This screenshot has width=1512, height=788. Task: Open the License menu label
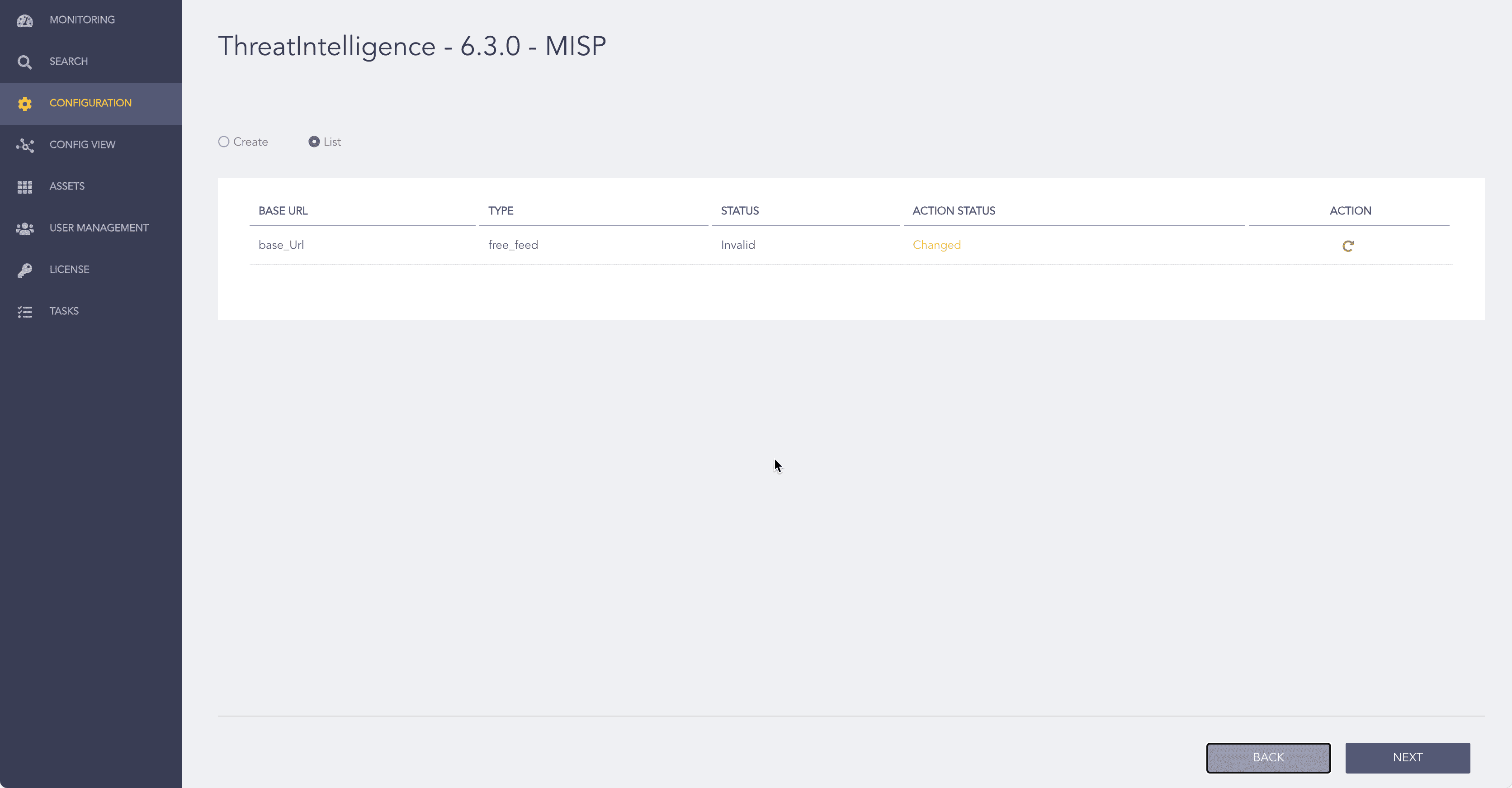pos(69,270)
